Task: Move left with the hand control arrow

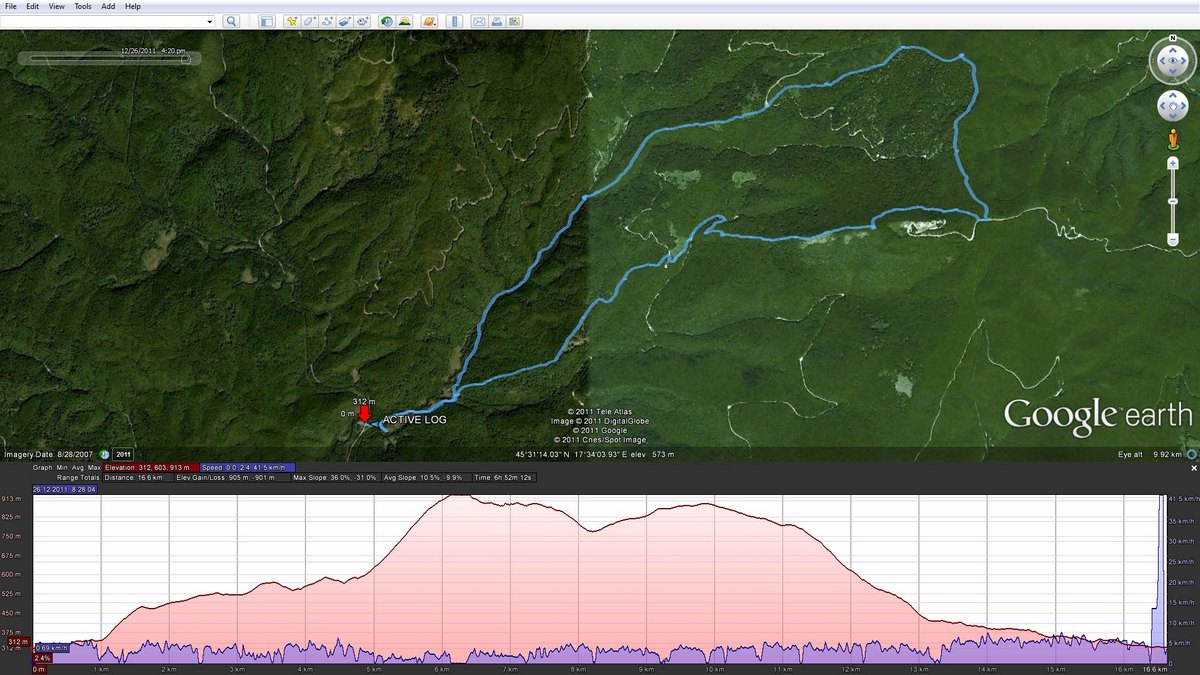Action: point(1163,105)
